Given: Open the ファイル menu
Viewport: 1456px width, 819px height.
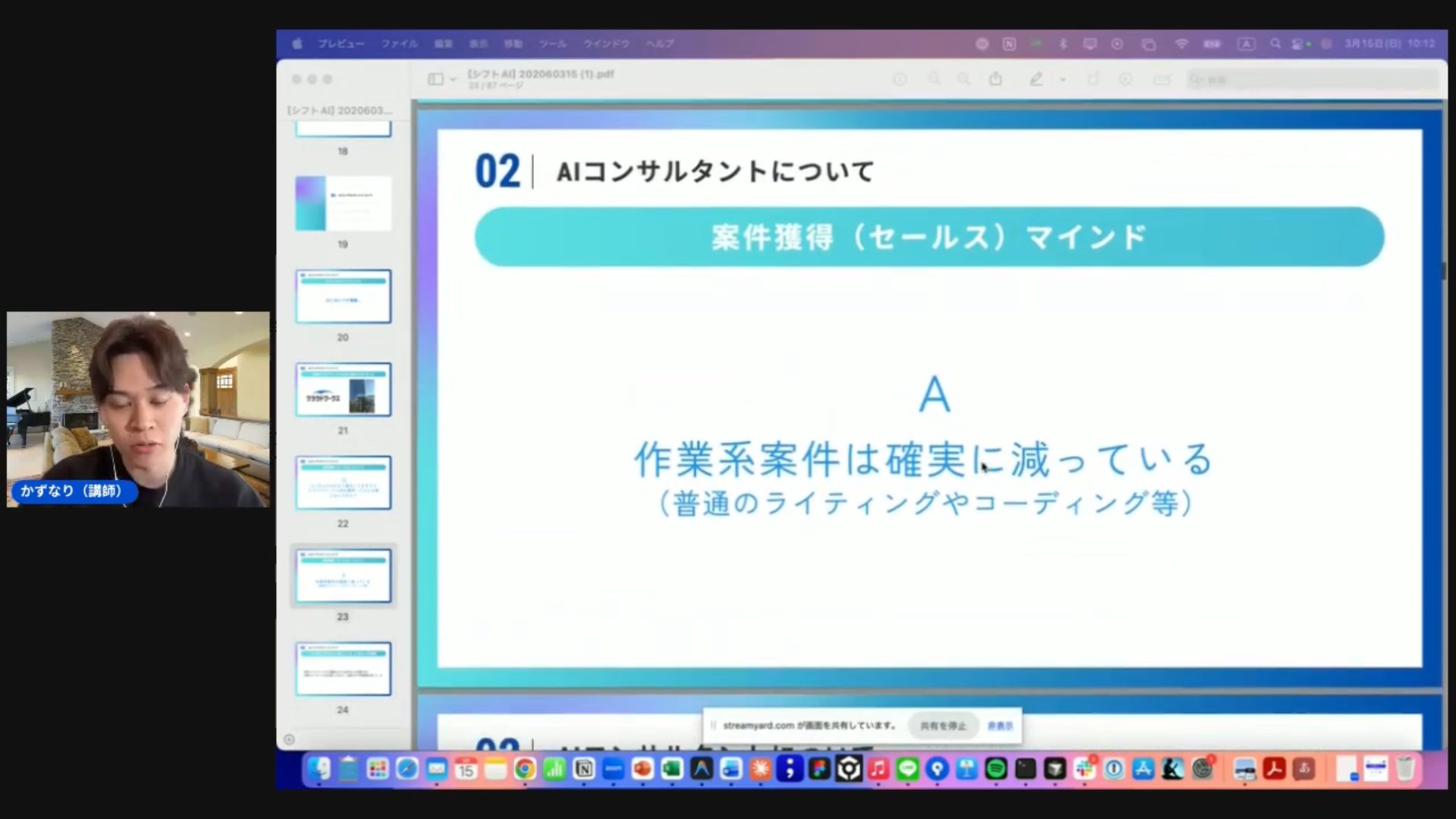Looking at the screenshot, I should (x=399, y=44).
